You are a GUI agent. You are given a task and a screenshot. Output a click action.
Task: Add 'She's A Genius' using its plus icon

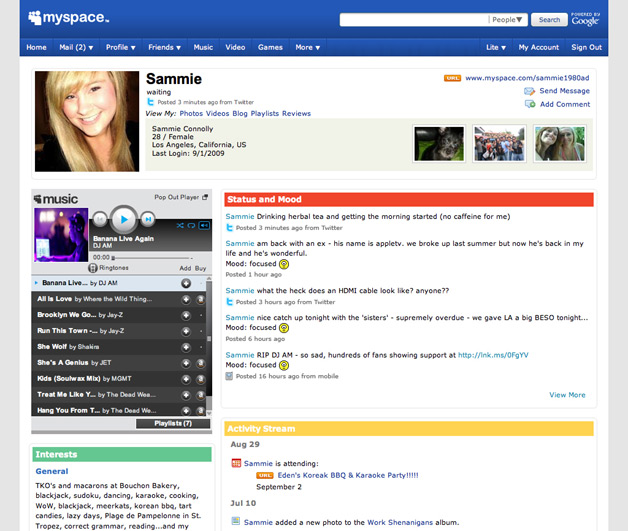click(186, 363)
